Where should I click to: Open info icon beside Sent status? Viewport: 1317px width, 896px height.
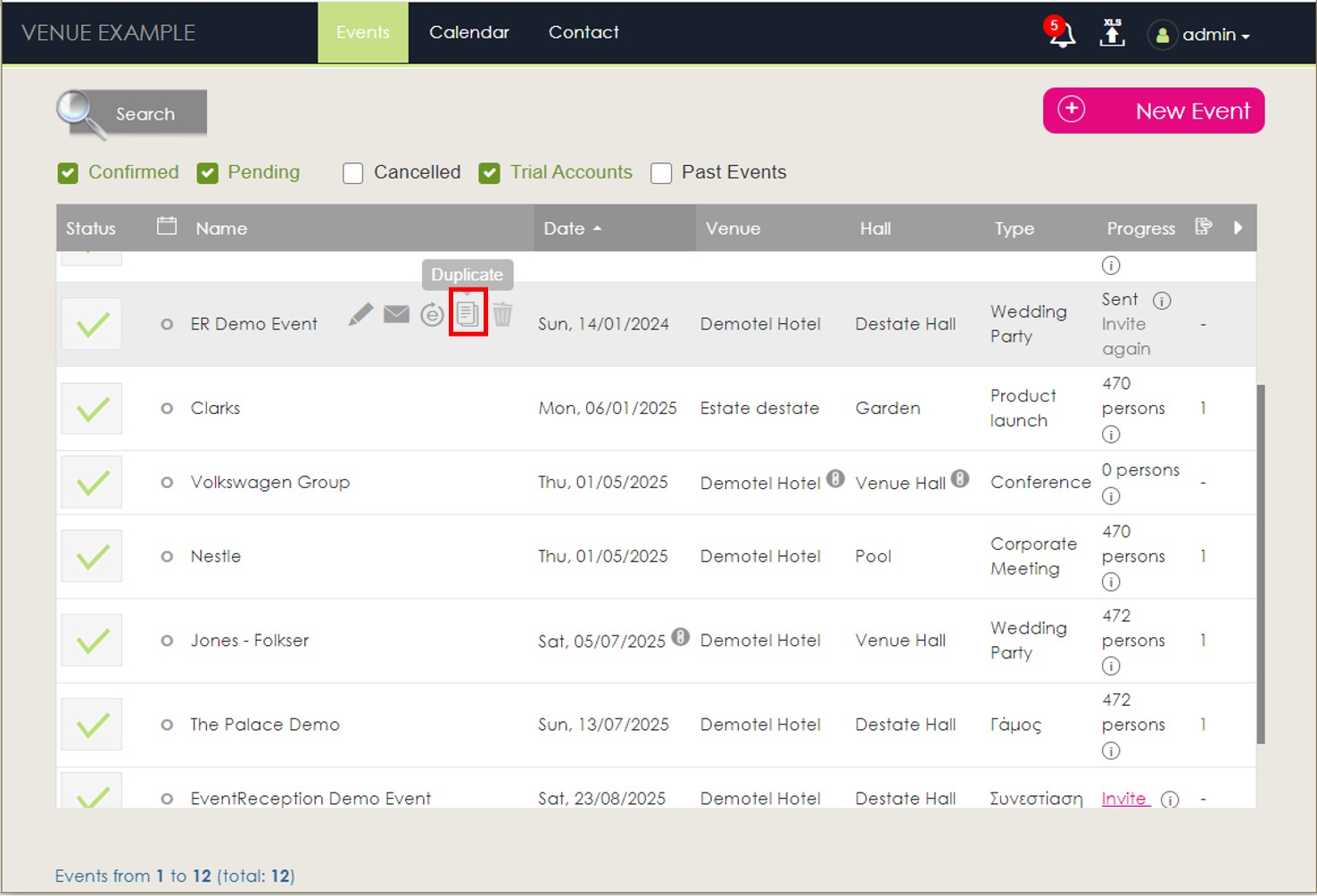pos(1162,301)
